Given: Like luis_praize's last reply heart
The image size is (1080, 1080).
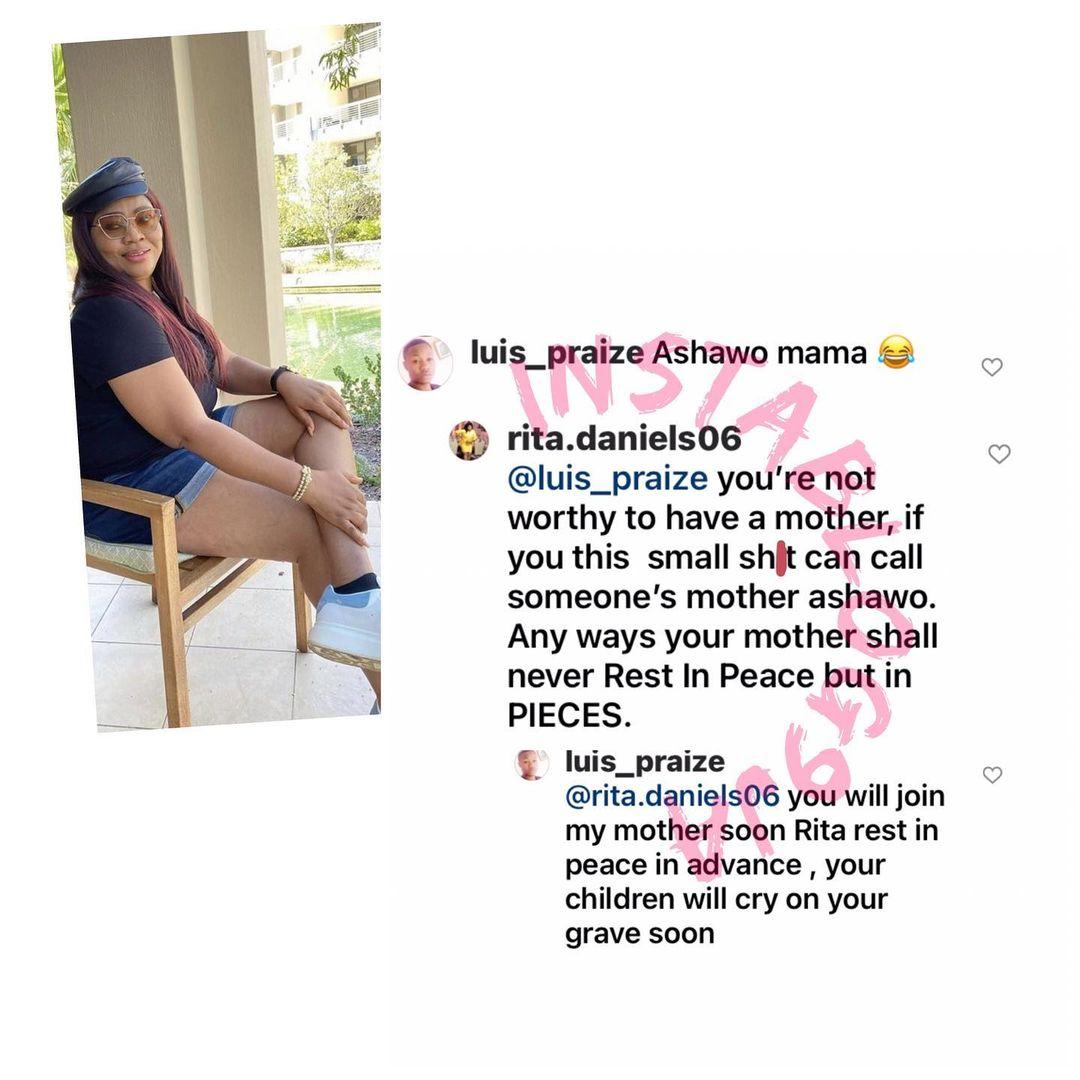Looking at the screenshot, I should (993, 775).
